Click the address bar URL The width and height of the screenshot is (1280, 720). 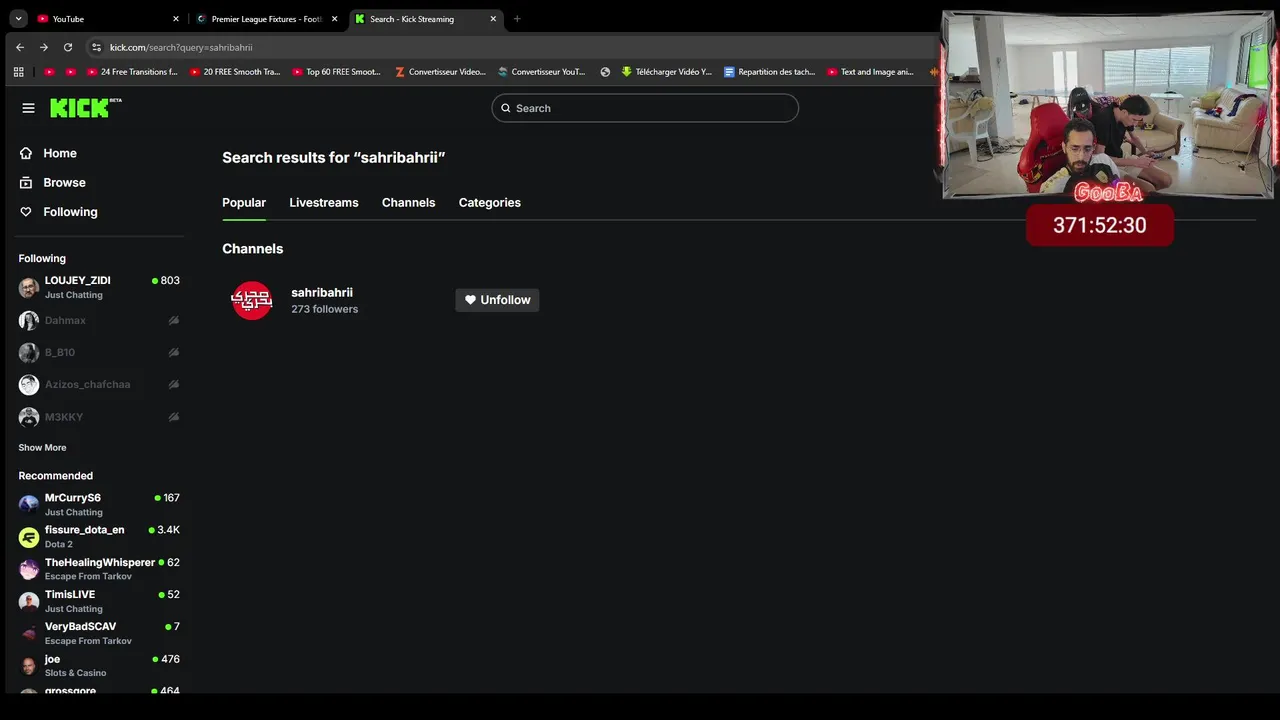[x=181, y=47]
